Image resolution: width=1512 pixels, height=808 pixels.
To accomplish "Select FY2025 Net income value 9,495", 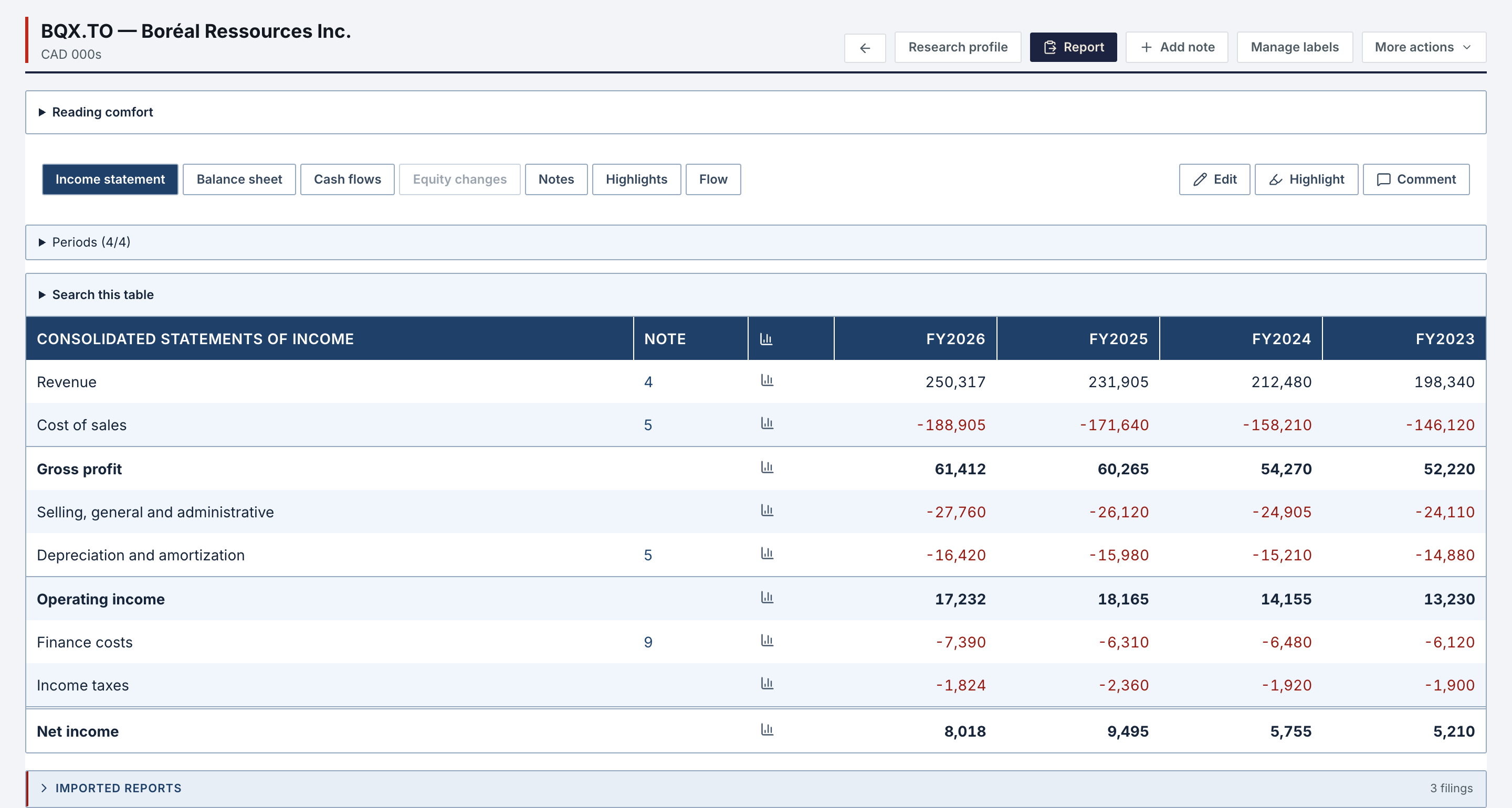I will (x=1128, y=731).
